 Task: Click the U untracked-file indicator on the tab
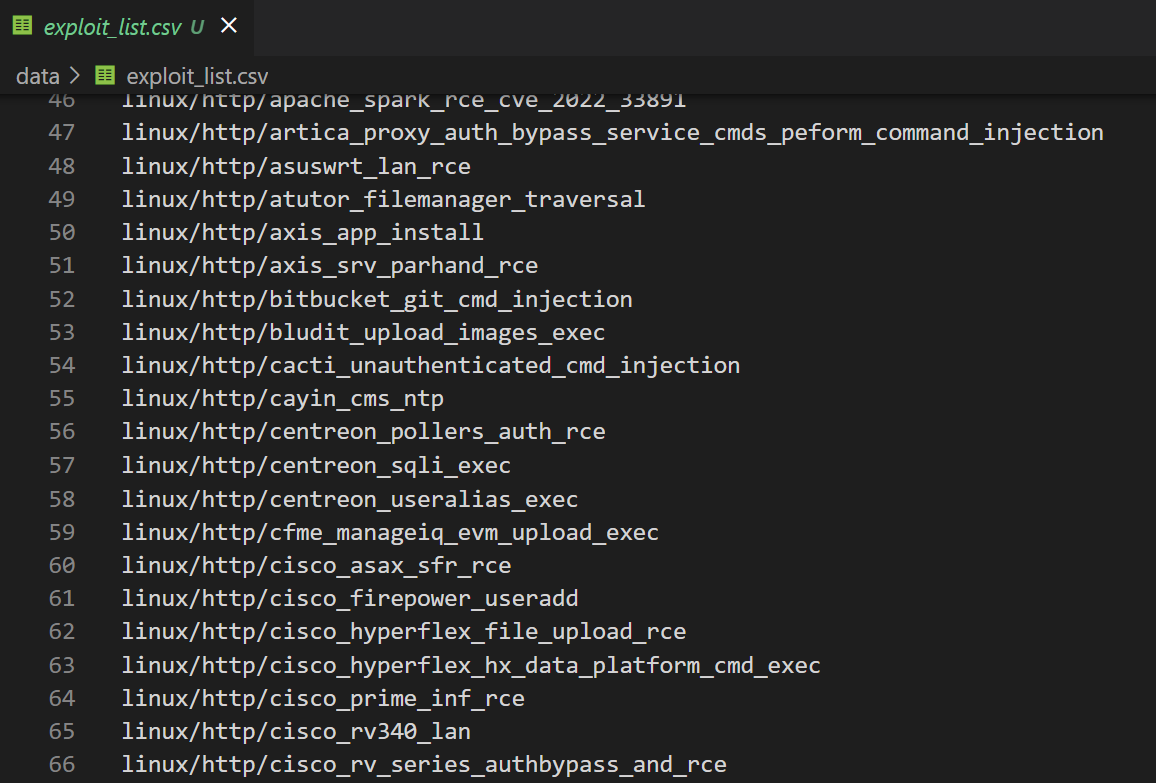click(197, 26)
